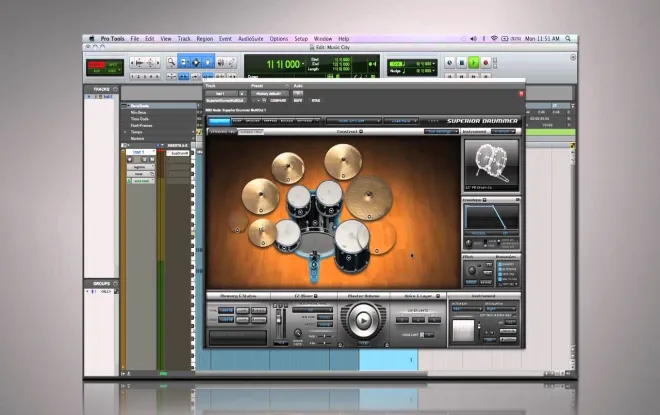Click the Envelope graph display
Screen dimensions: 660x415
(491, 218)
